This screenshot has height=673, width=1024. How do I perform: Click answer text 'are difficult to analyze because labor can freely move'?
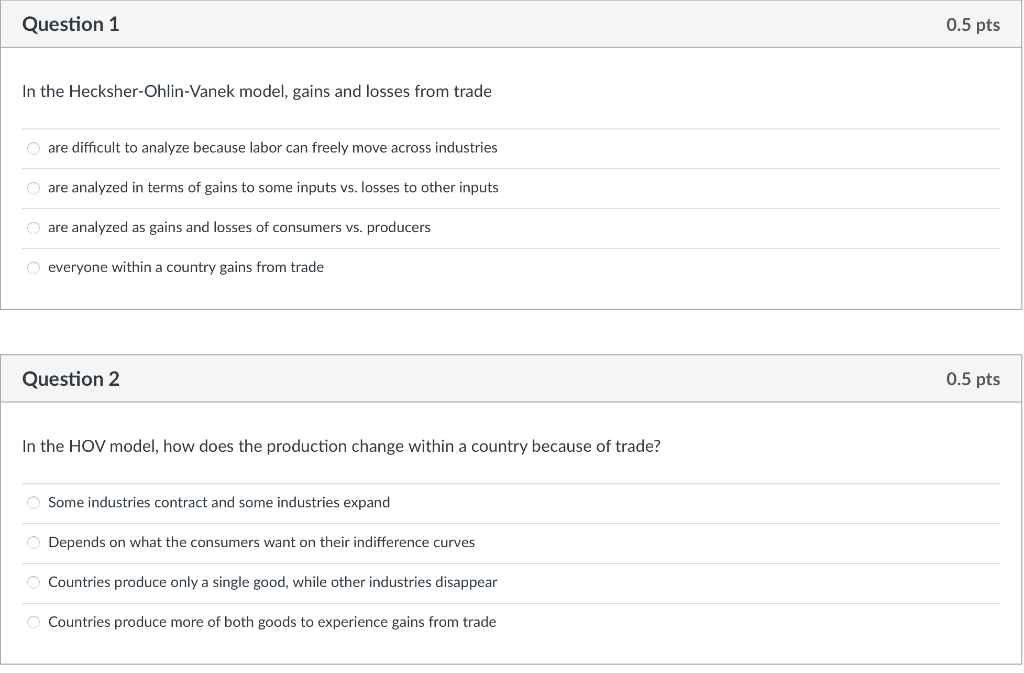point(272,148)
